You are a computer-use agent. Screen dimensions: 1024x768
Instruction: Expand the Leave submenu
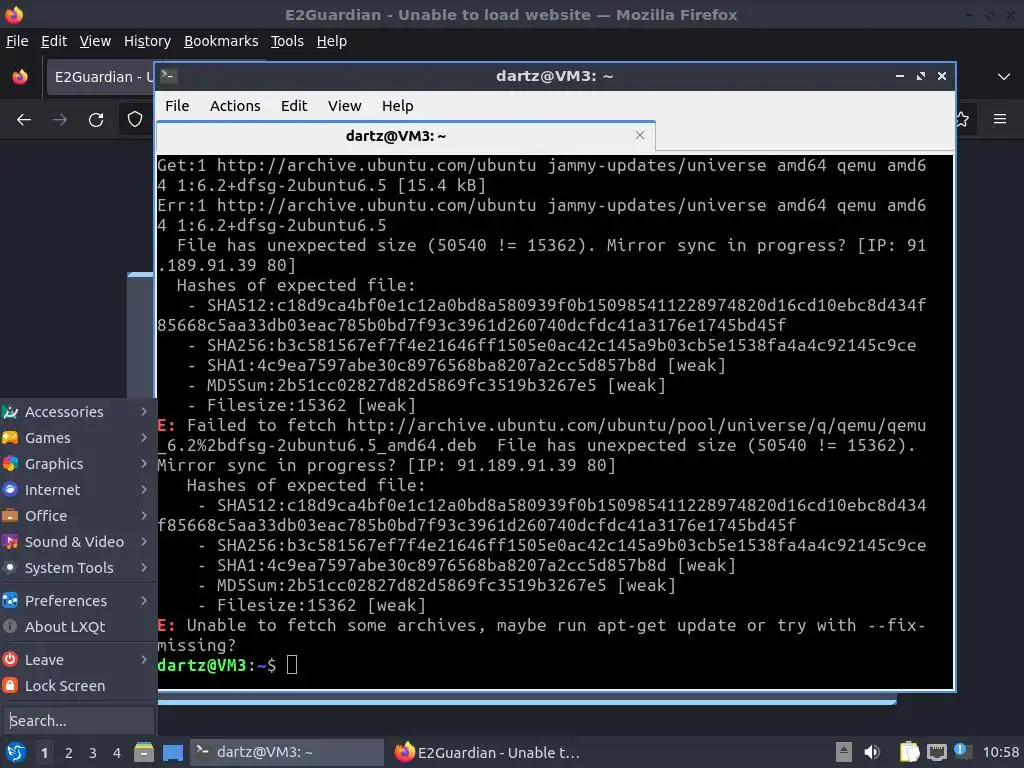point(77,660)
